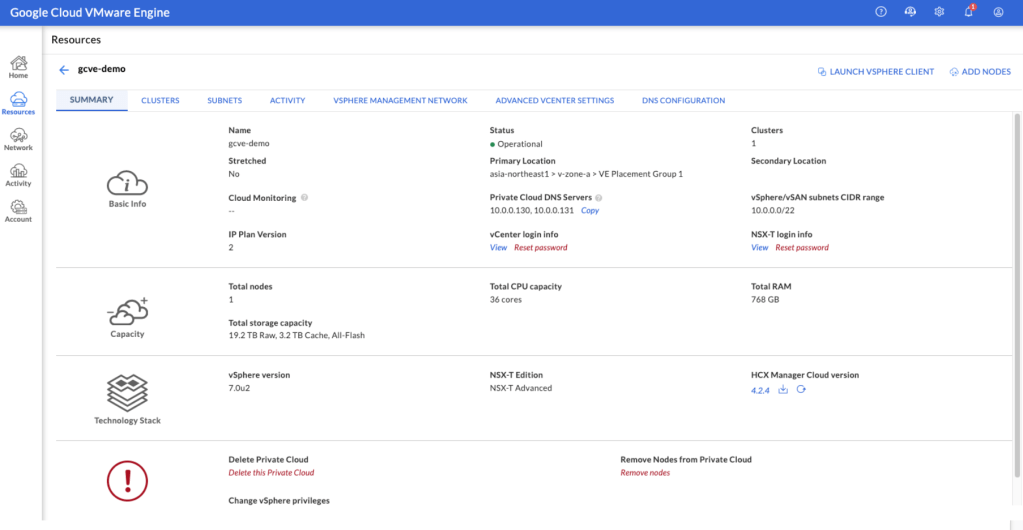Click Delete this Private Cloud link
The width and height of the screenshot is (1023, 530).
tap(271, 473)
